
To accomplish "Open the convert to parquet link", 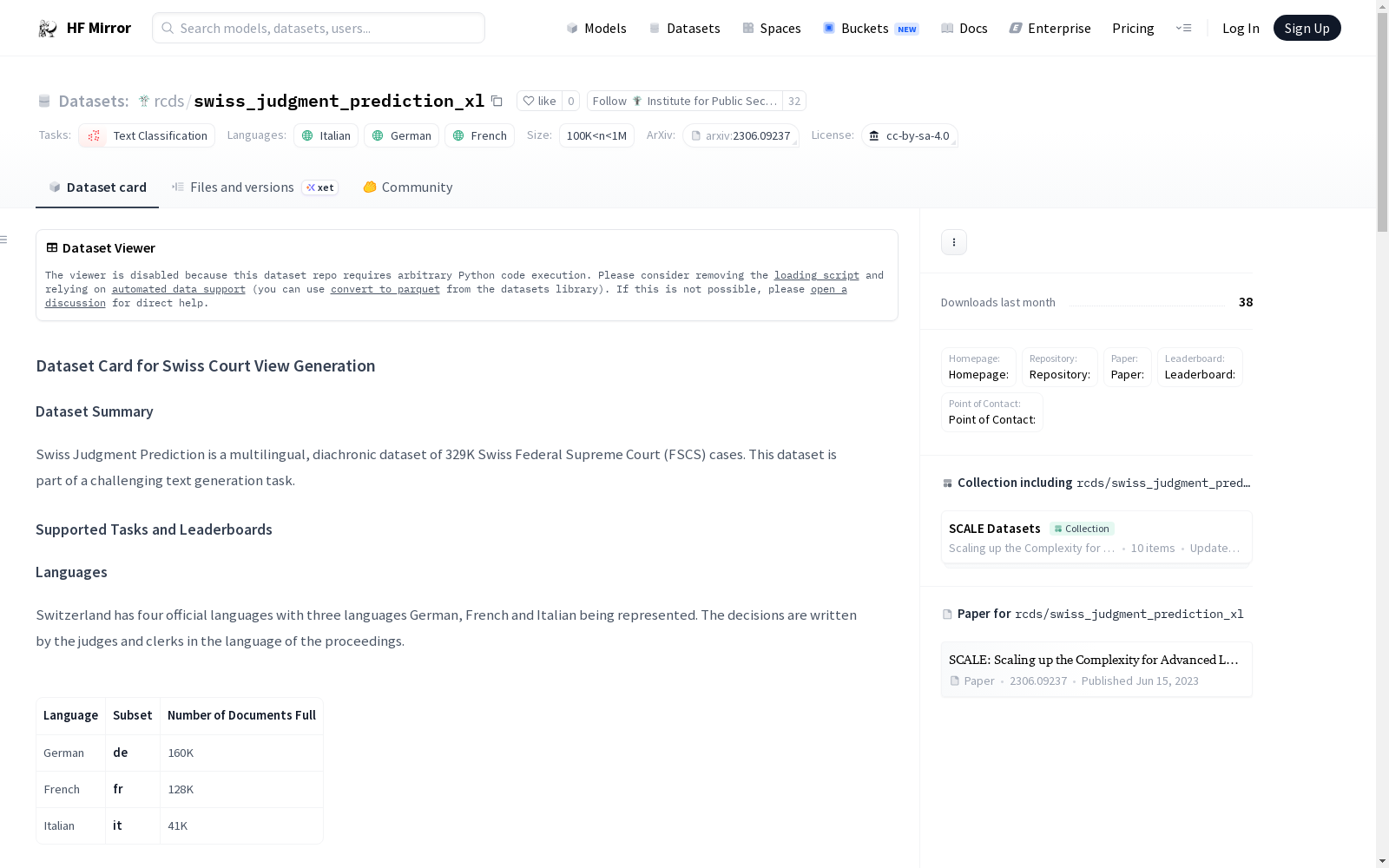I will 385,289.
